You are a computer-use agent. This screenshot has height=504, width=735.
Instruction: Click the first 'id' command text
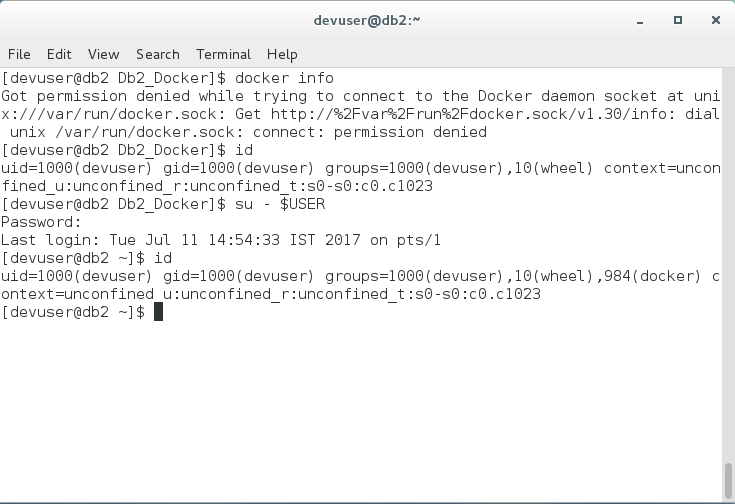point(244,150)
